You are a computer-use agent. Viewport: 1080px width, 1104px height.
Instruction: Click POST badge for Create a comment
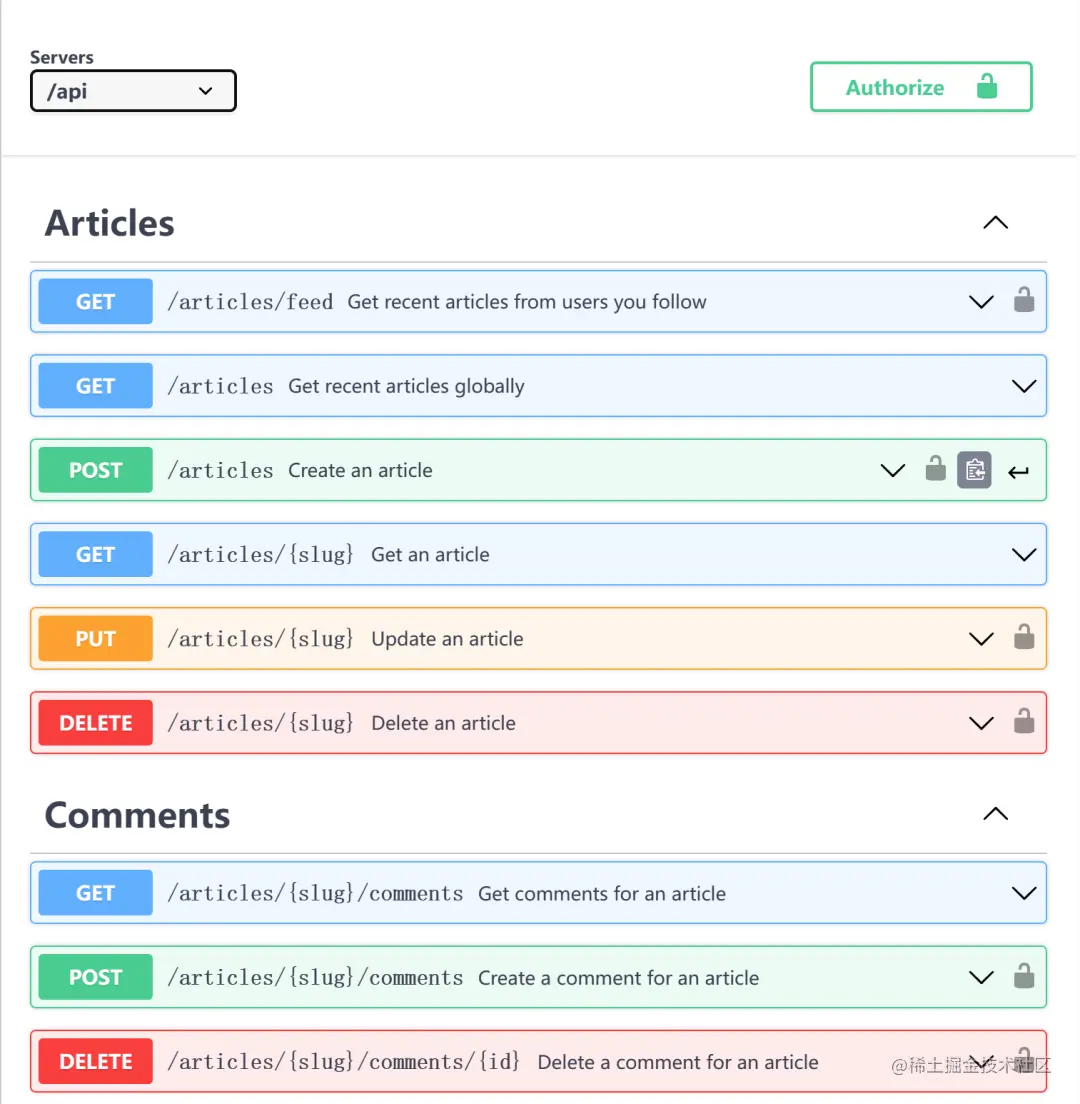point(95,977)
